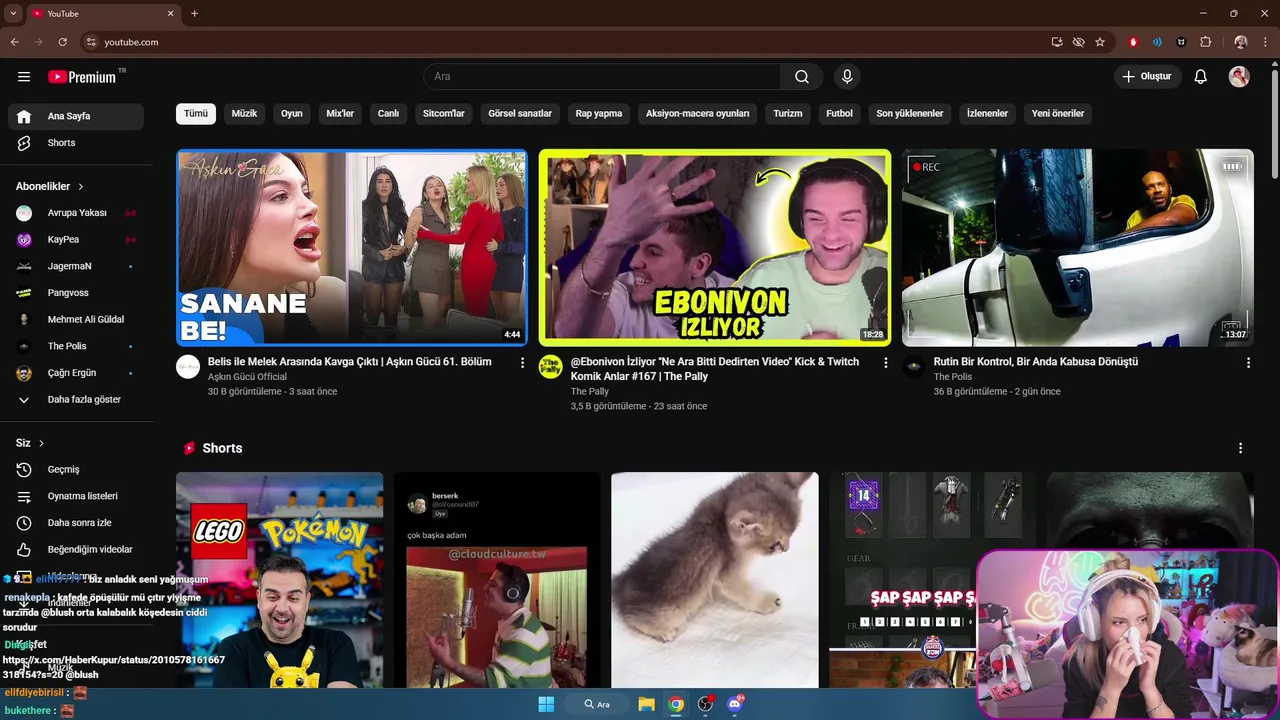Open the Chrome tab search dropdown
1280x720 pixels.
[x=11, y=13]
